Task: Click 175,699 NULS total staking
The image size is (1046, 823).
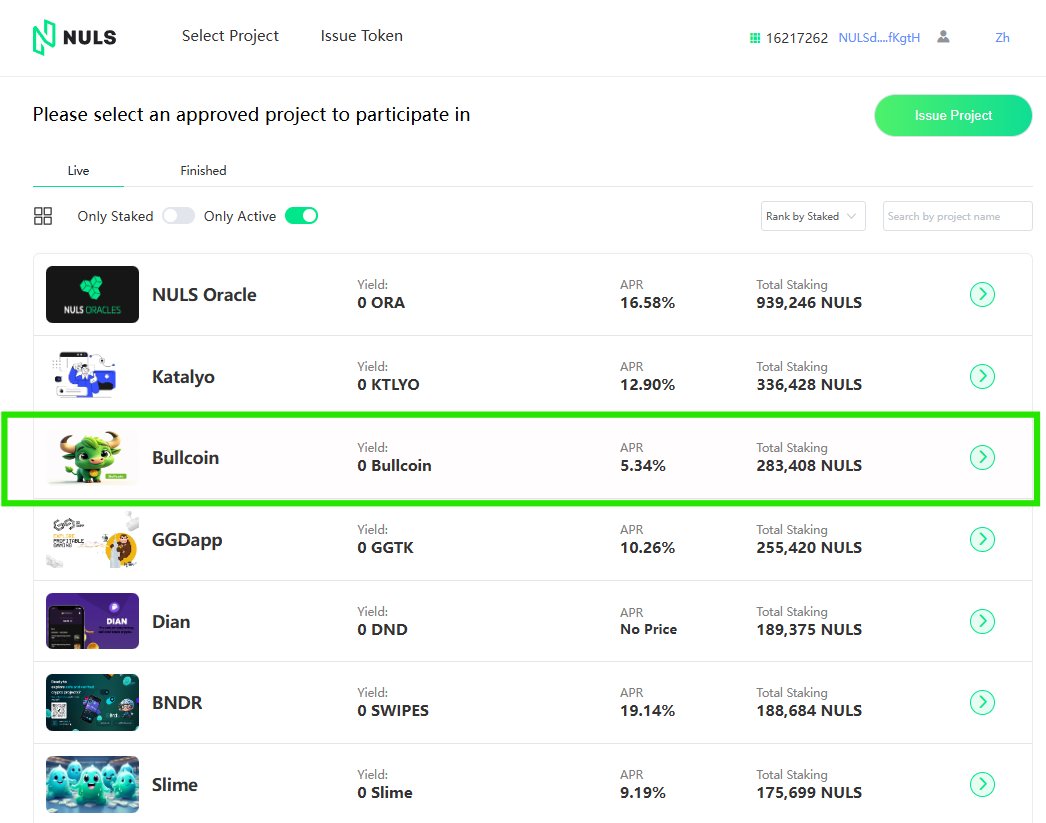Action: coord(809,792)
